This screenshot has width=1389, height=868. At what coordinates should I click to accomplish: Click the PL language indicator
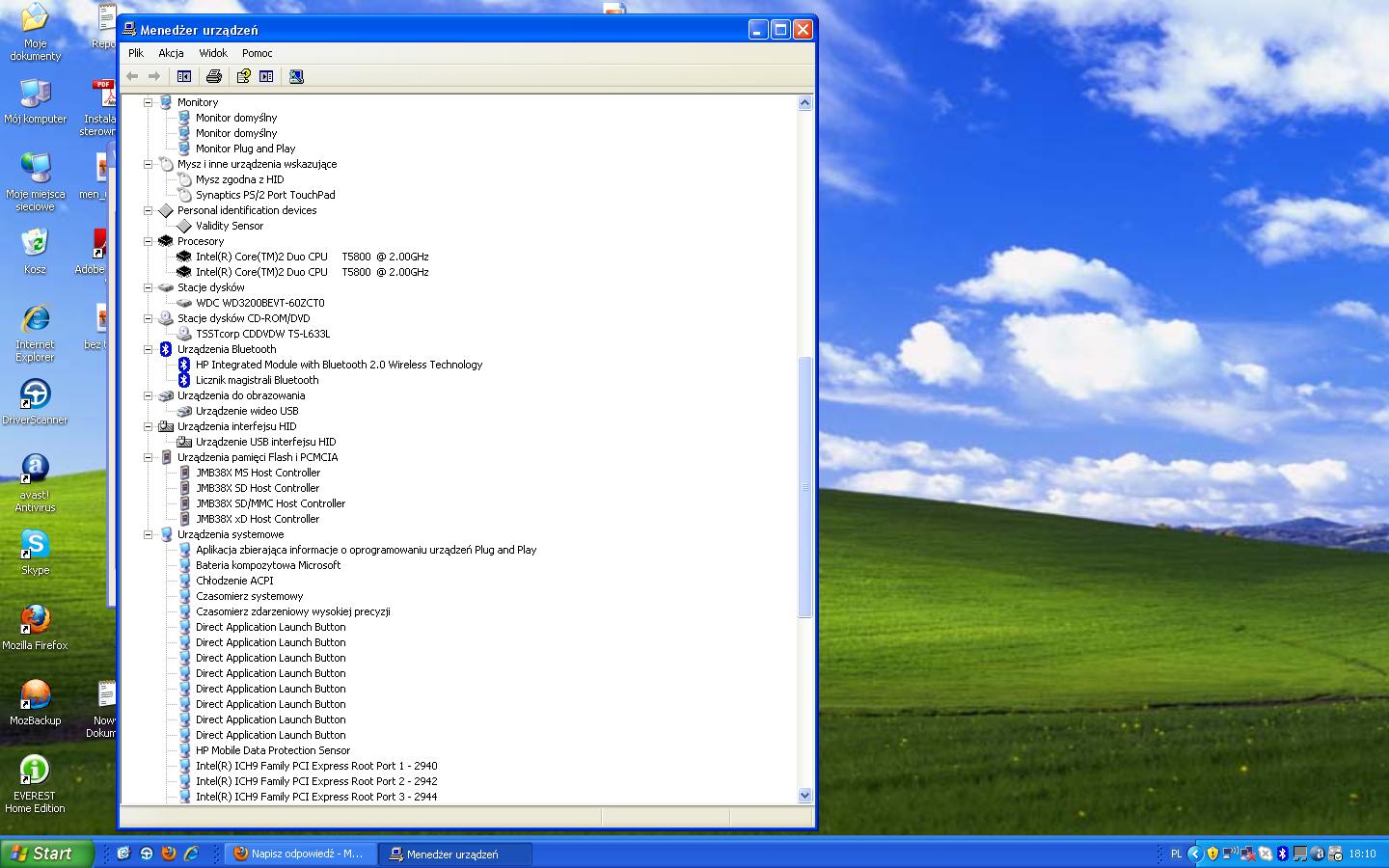click(x=1176, y=854)
